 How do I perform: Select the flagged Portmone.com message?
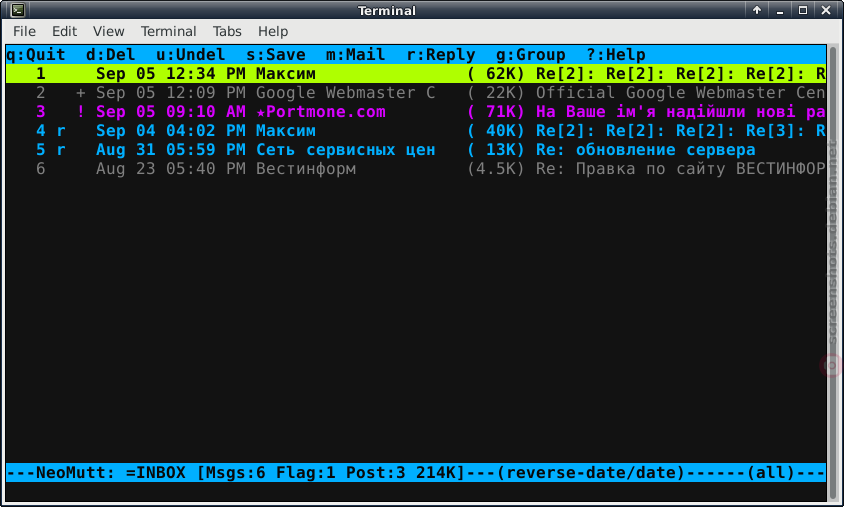[416, 112]
